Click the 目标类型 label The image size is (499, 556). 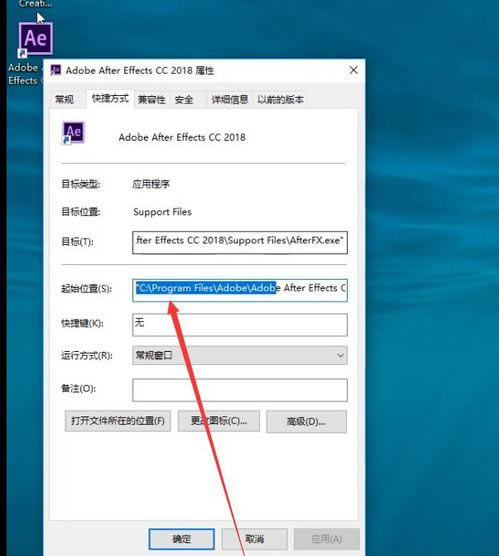pos(81,184)
